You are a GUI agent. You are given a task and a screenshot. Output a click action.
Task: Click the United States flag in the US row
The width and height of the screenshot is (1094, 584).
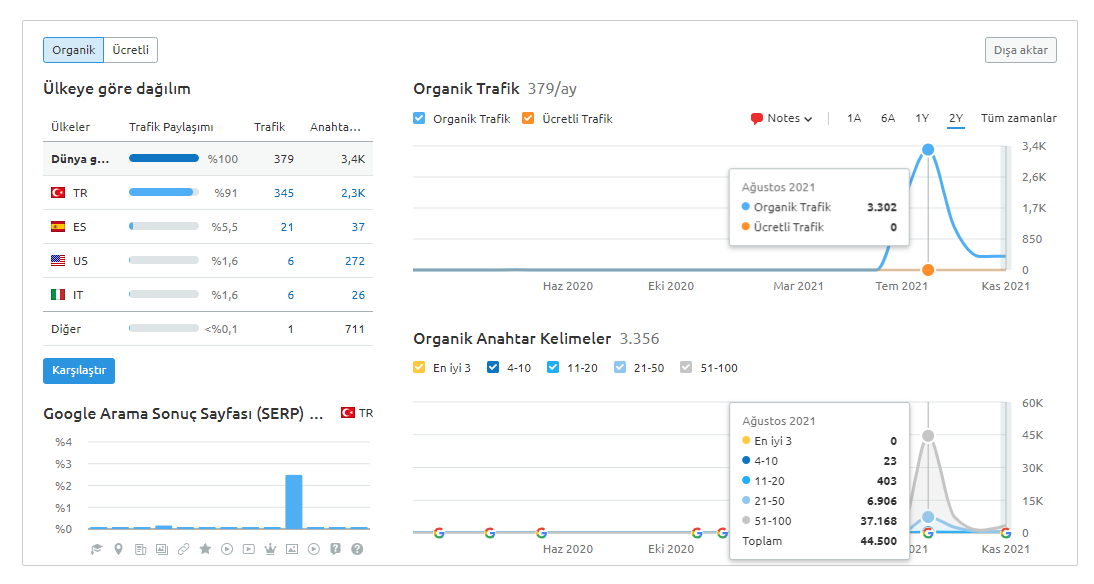click(58, 261)
